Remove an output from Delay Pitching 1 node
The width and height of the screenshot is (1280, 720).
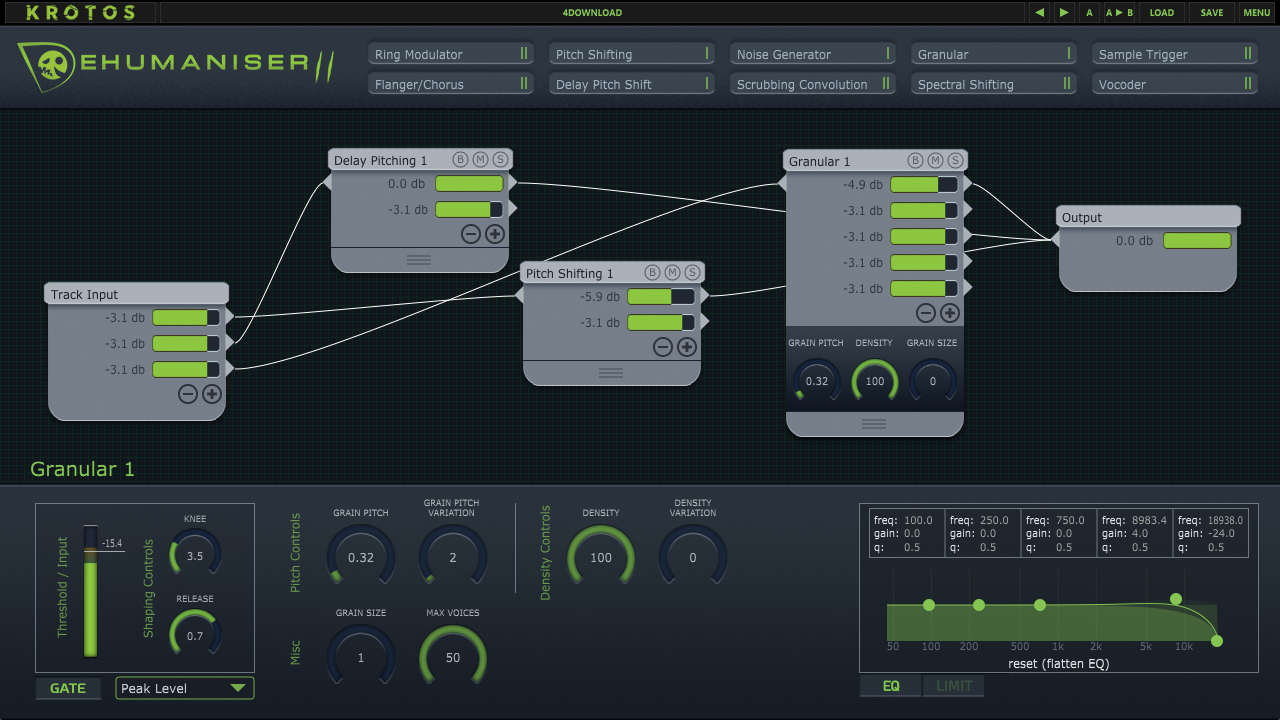click(471, 234)
